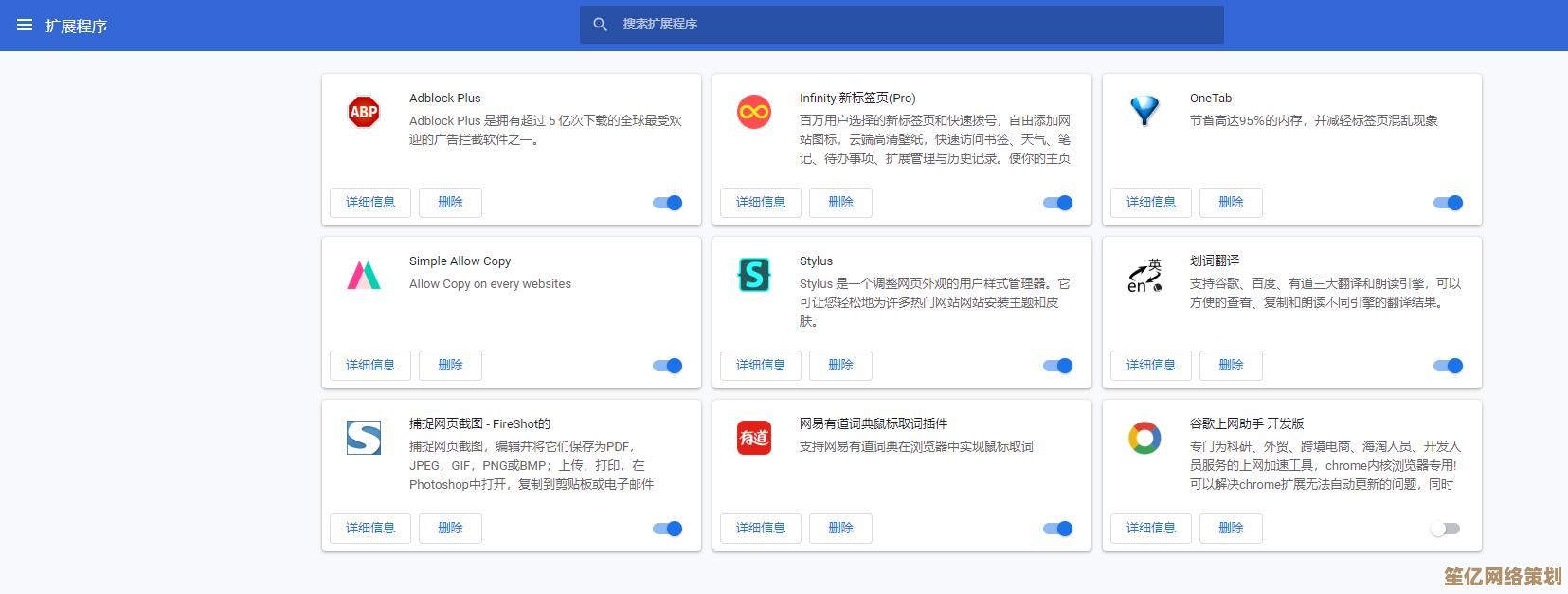Click the 谷歌上网助手 extension icon
This screenshot has width=1568, height=594.
click(1144, 439)
